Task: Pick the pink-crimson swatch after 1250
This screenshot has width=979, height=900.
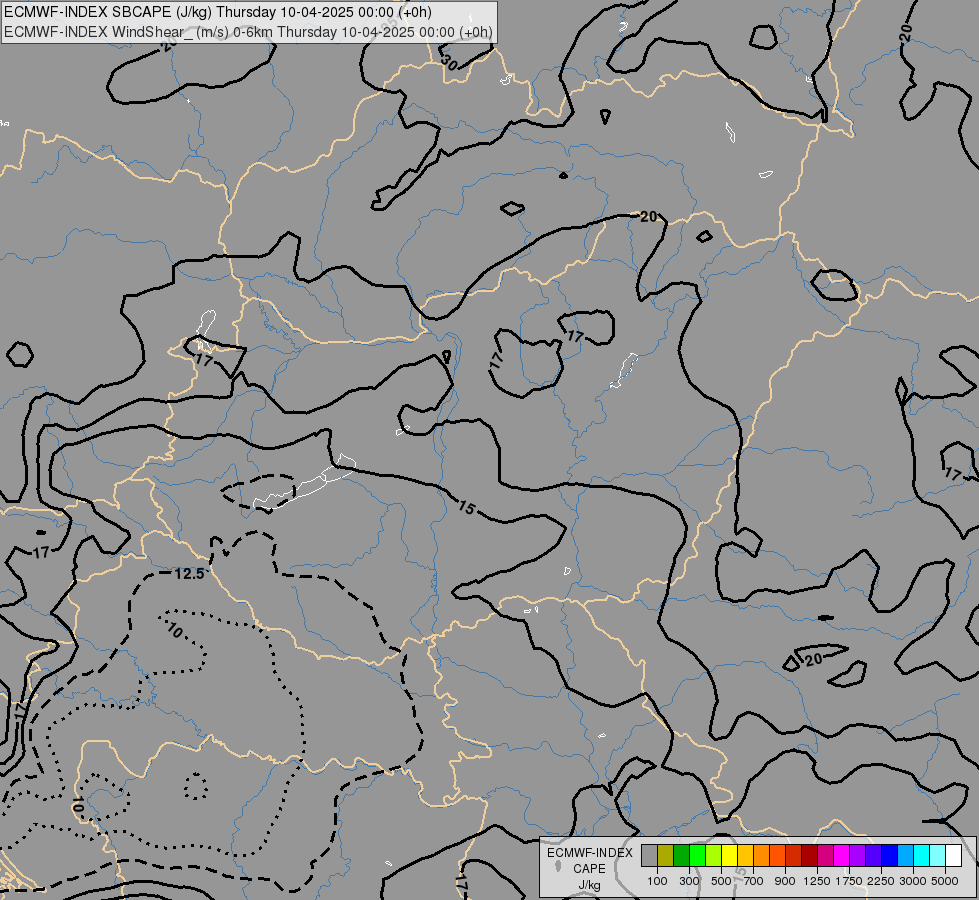Action: click(x=825, y=856)
